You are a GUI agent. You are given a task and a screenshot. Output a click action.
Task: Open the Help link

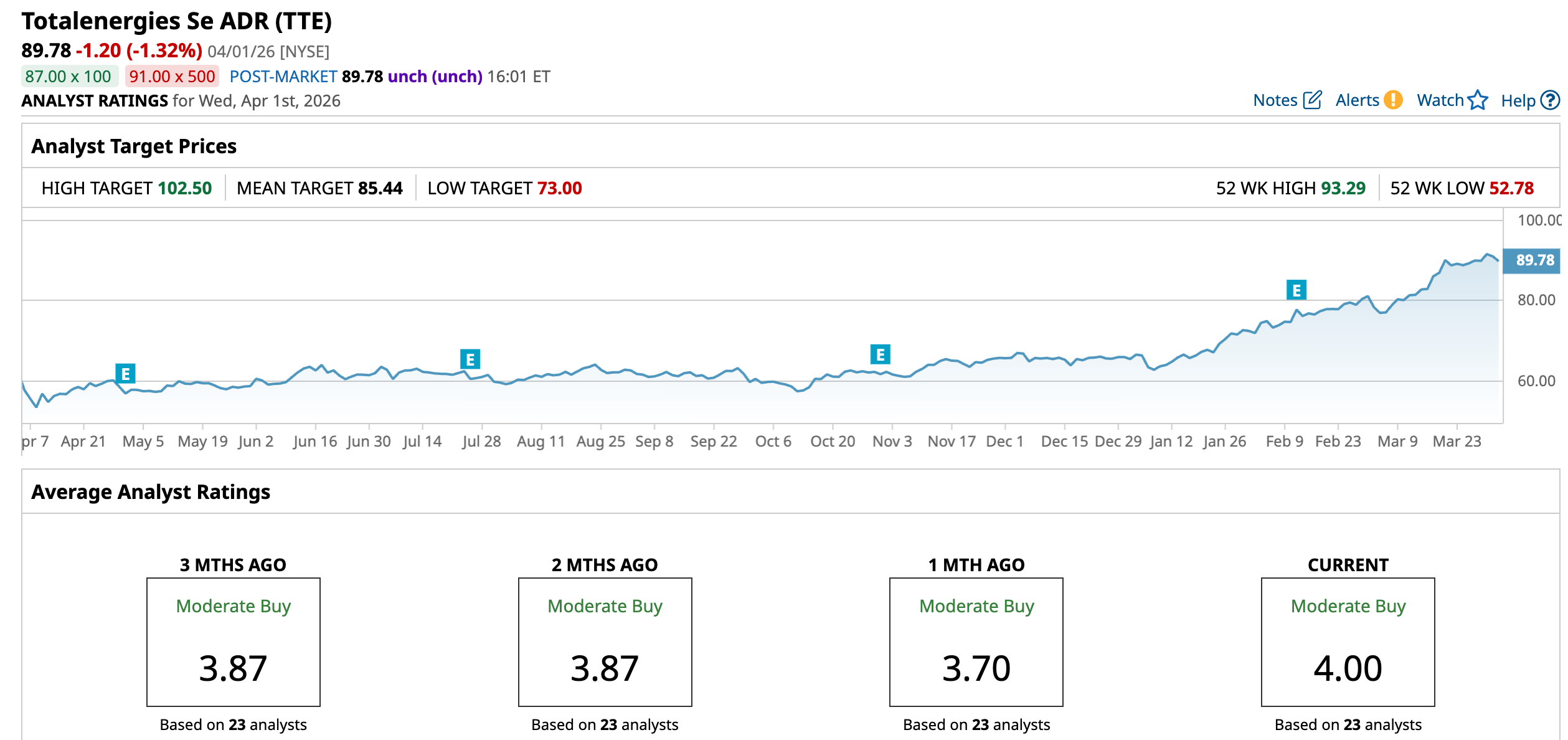click(1518, 101)
